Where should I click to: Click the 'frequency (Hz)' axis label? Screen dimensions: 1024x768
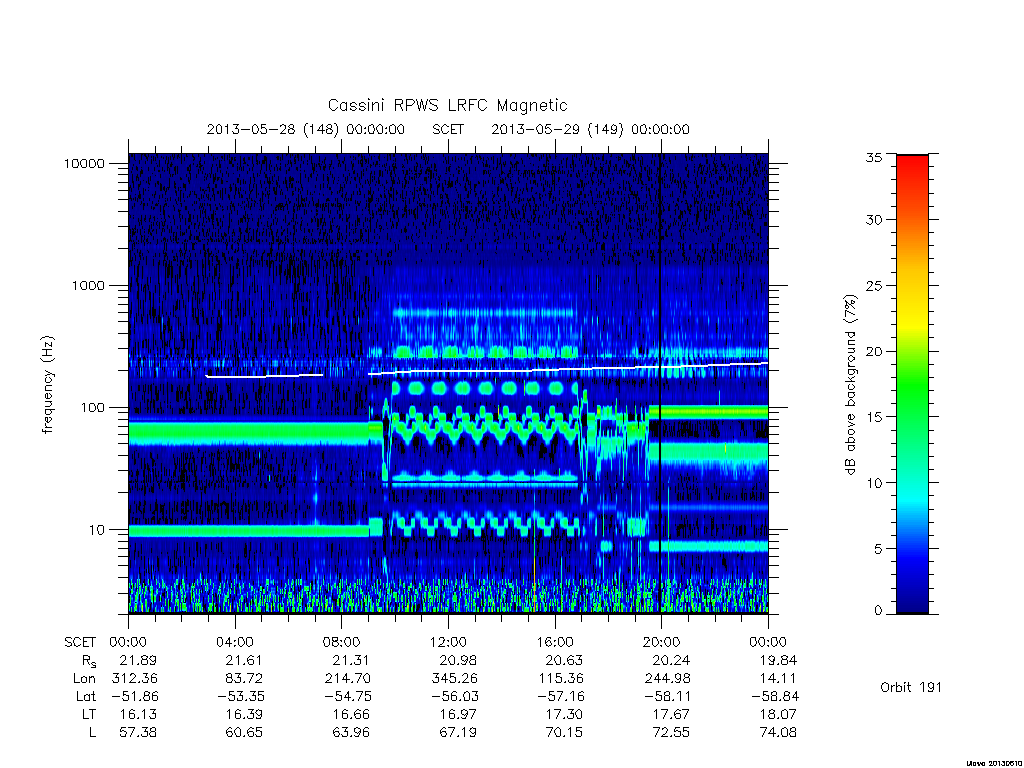click(x=48, y=385)
